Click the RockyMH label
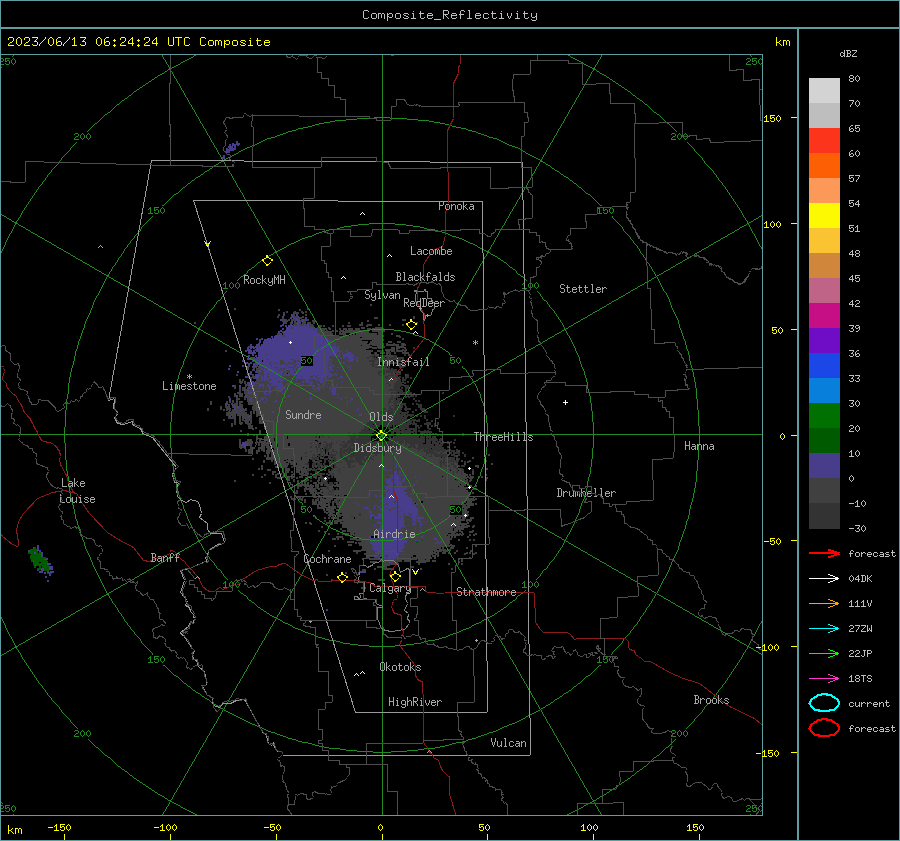 coord(264,280)
